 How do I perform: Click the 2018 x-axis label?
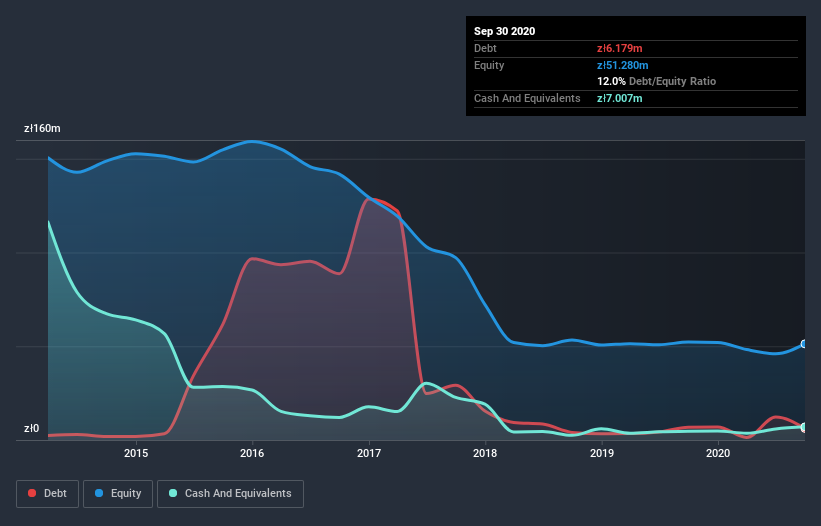(x=485, y=453)
